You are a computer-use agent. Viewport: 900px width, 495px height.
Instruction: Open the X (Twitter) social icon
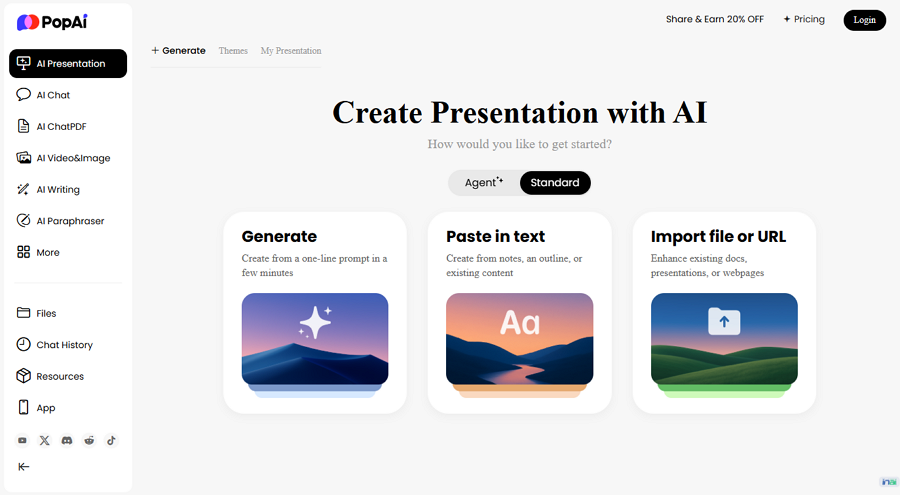point(44,440)
